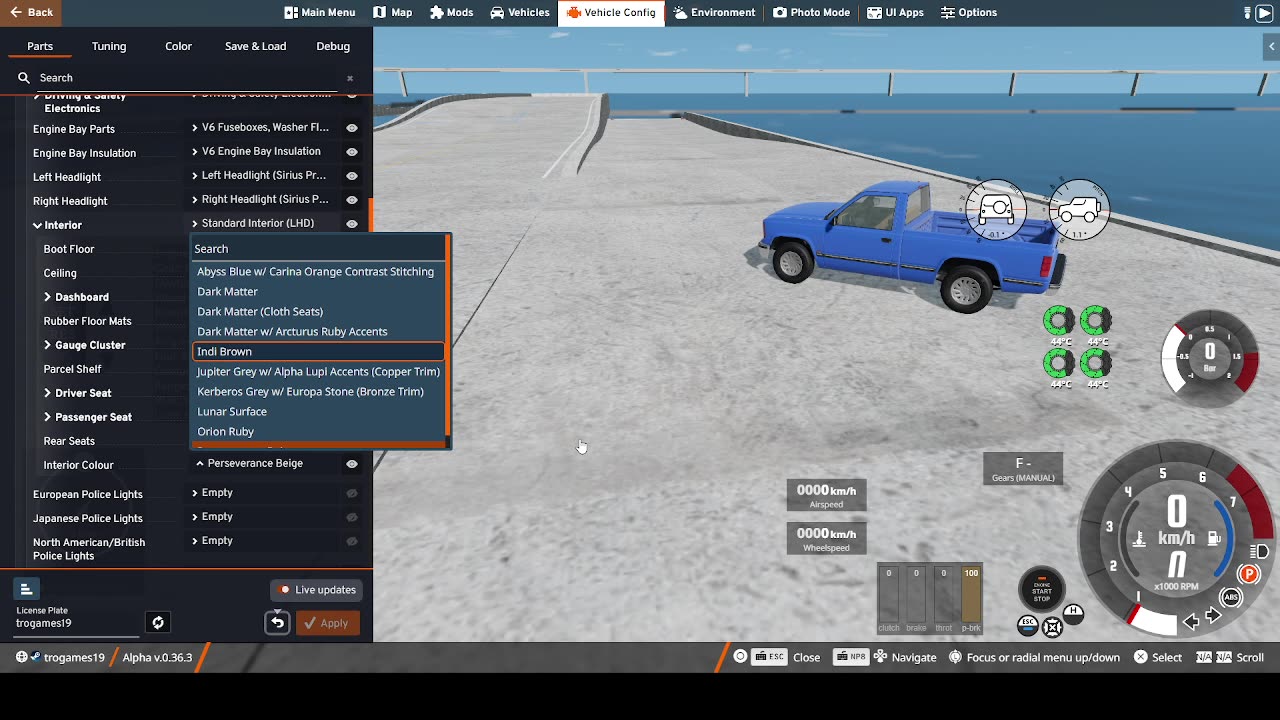Switch to the Color tab

(178, 46)
